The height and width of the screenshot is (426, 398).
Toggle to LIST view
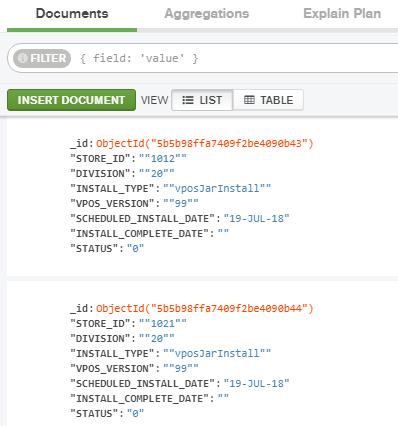[x=202, y=100]
